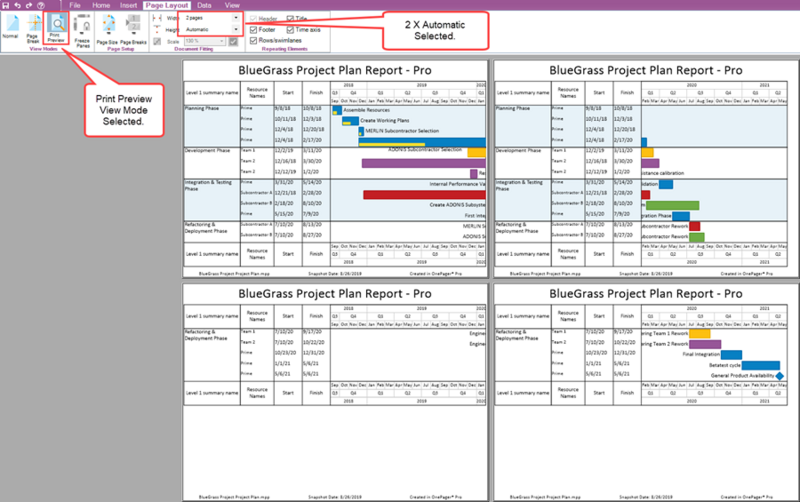Image resolution: width=800 pixels, height=502 pixels.
Task: Switch to the Insert ribbon tab
Action: click(129, 5)
